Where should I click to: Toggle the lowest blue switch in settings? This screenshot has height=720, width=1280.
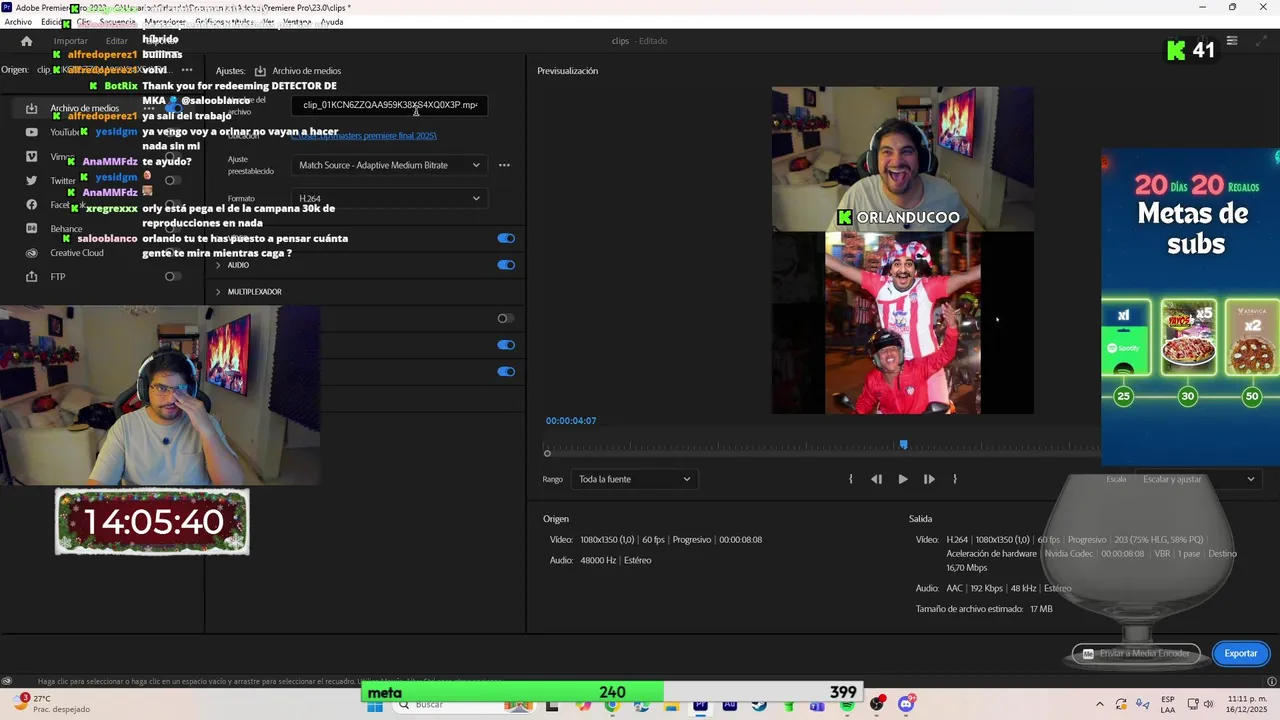pyautogui.click(x=506, y=372)
